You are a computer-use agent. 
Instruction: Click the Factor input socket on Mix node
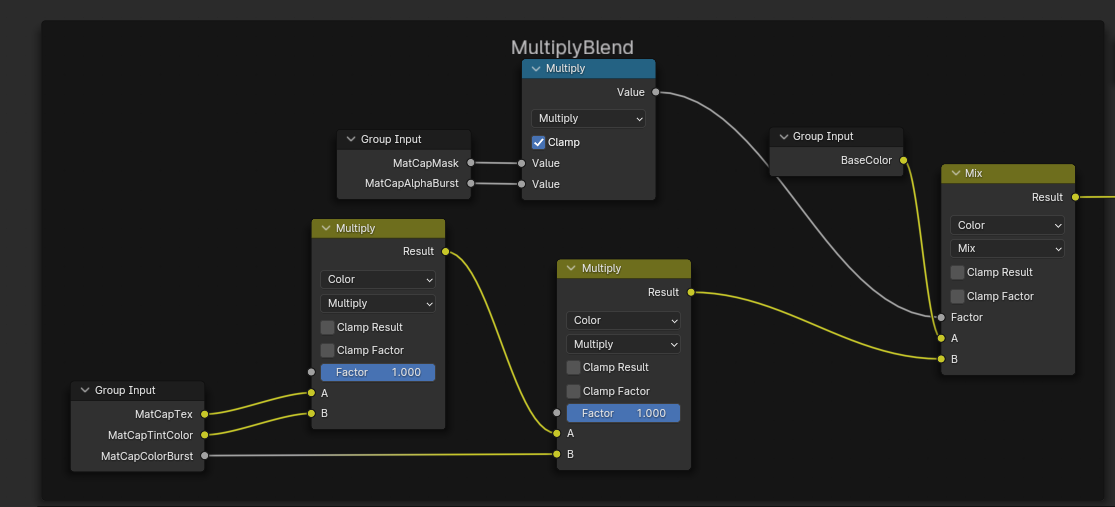click(941, 317)
